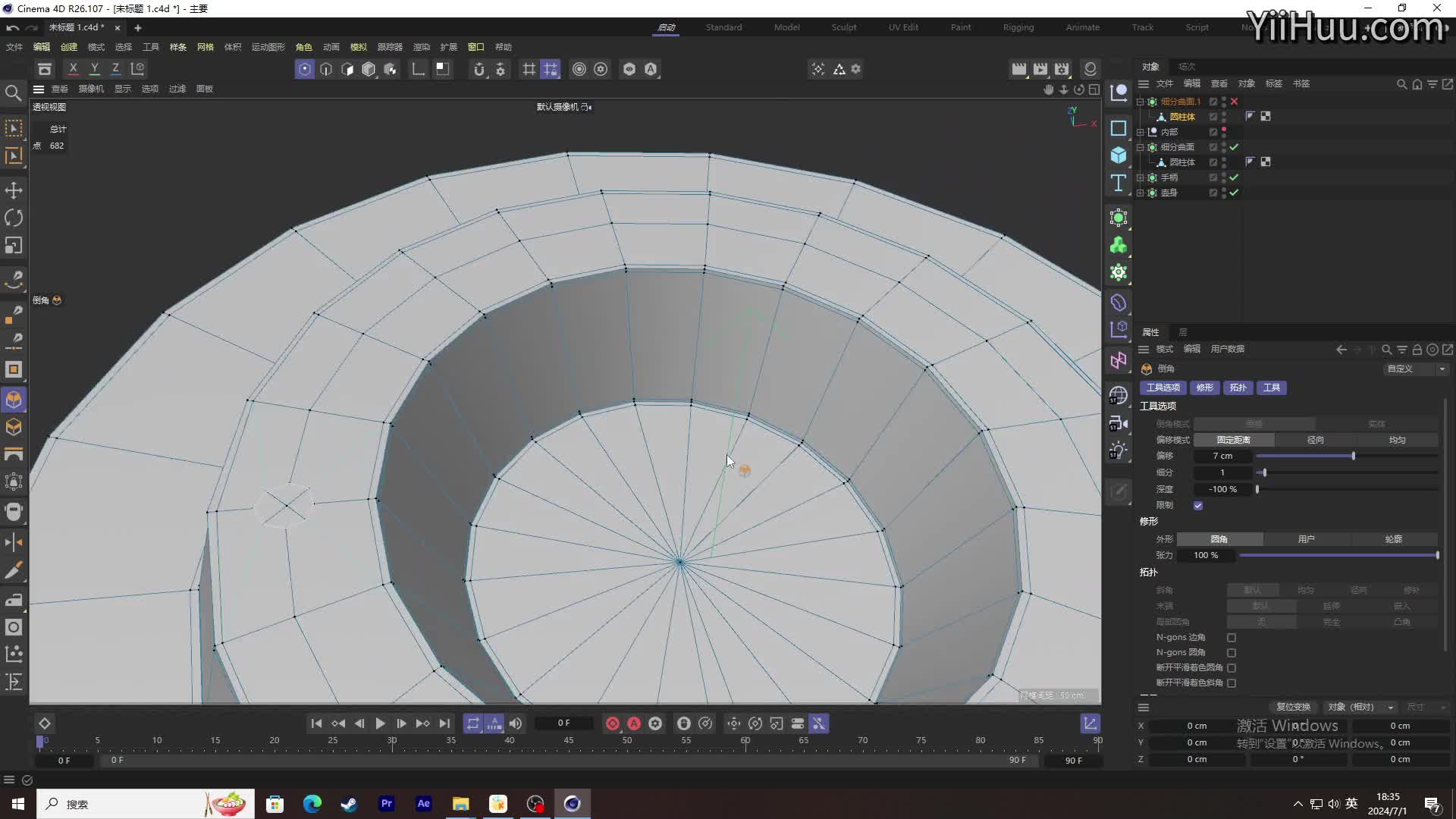Set shape to 轮廓
The image size is (1456, 819).
coord(1394,540)
